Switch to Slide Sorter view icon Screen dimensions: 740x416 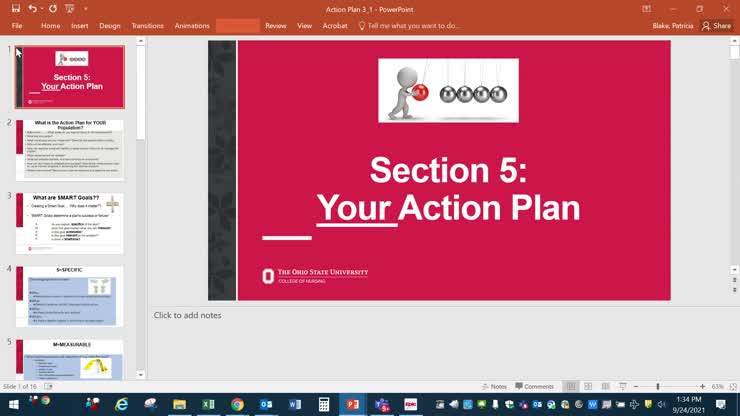point(588,386)
